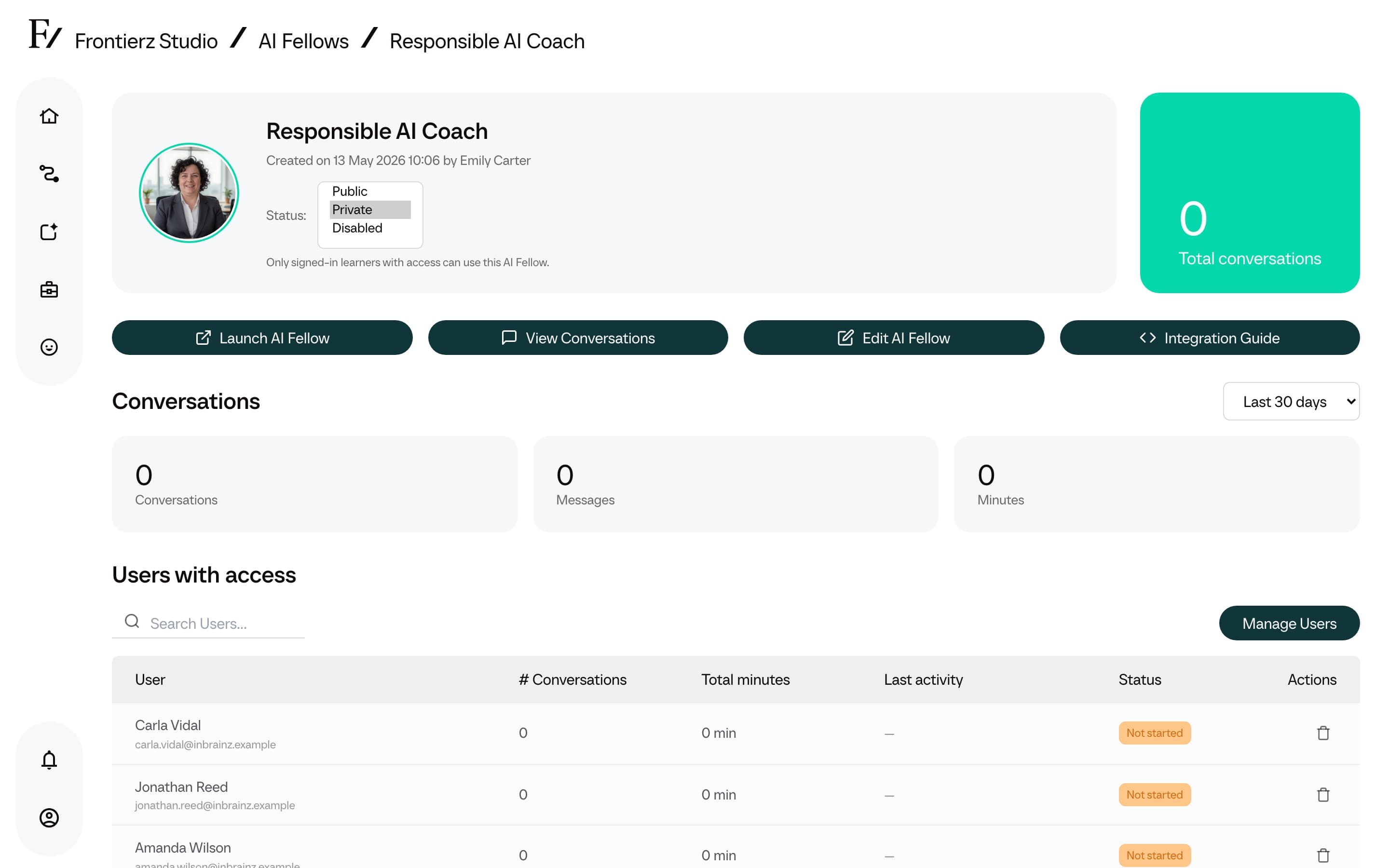
Task: Click View Conversations button
Action: coord(578,338)
